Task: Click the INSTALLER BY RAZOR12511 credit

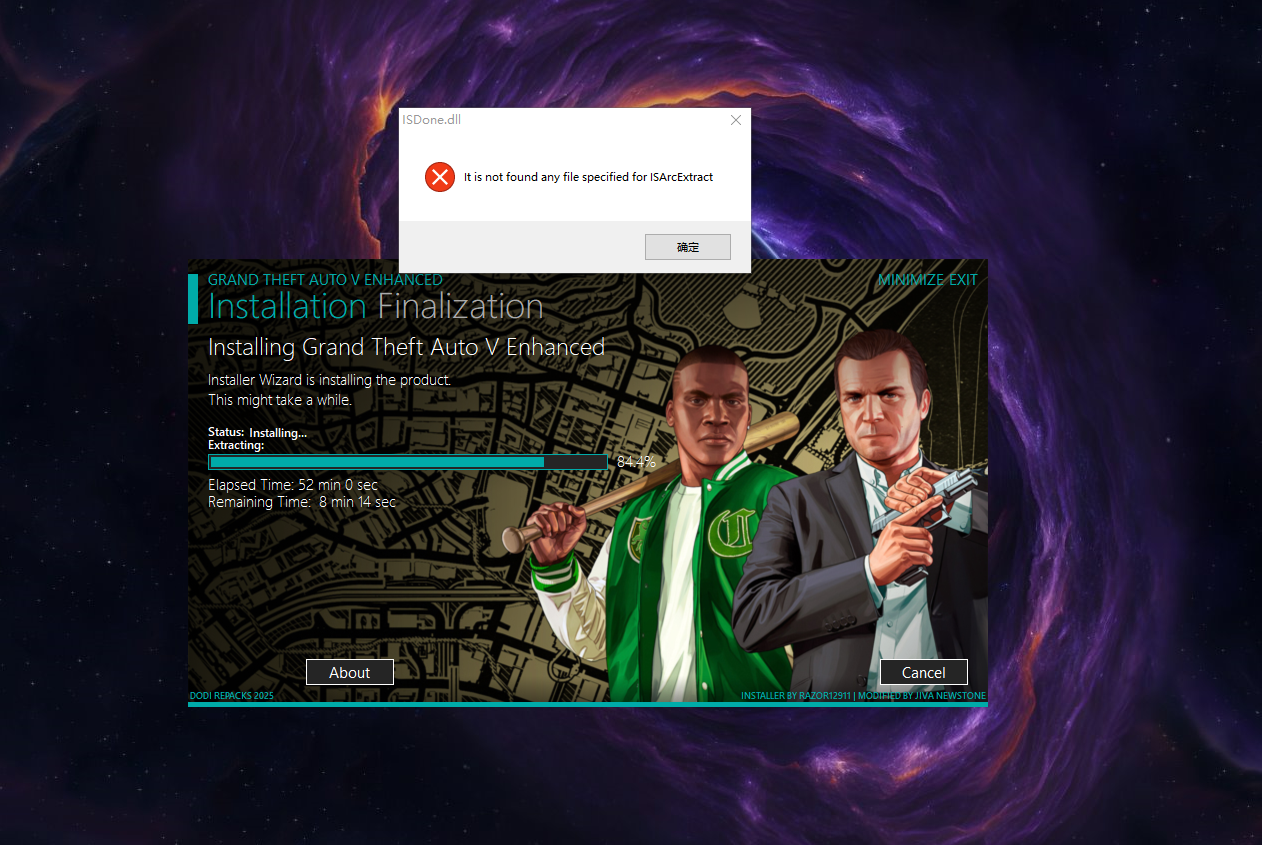Action: click(x=796, y=696)
